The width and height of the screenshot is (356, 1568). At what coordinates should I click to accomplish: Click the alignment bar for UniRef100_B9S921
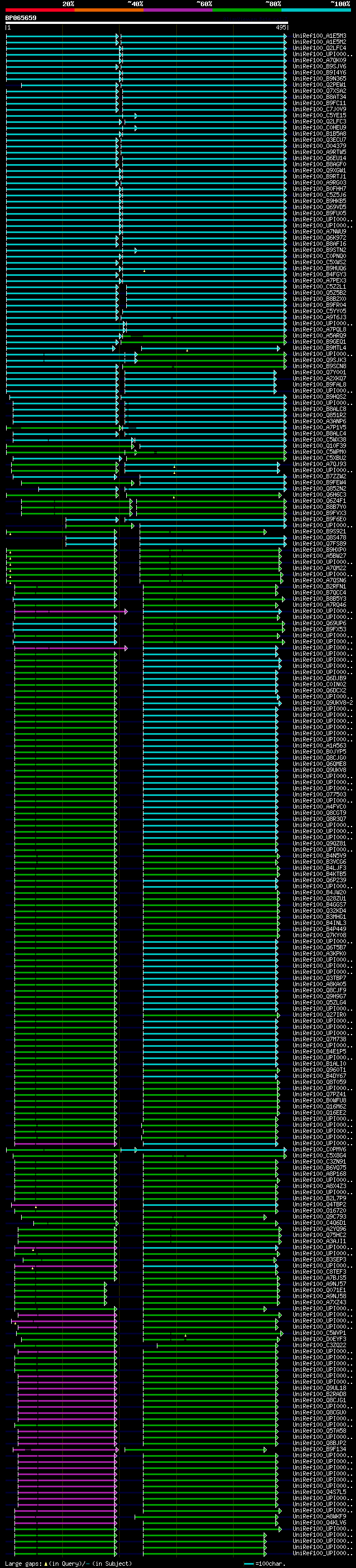tap(137, 532)
